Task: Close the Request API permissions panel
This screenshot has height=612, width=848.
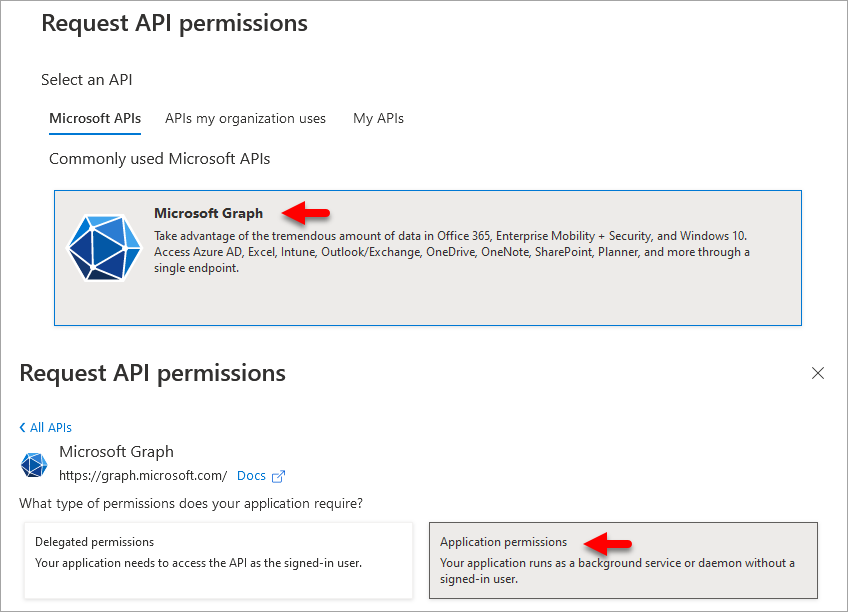Action: [x=818, y=373]
